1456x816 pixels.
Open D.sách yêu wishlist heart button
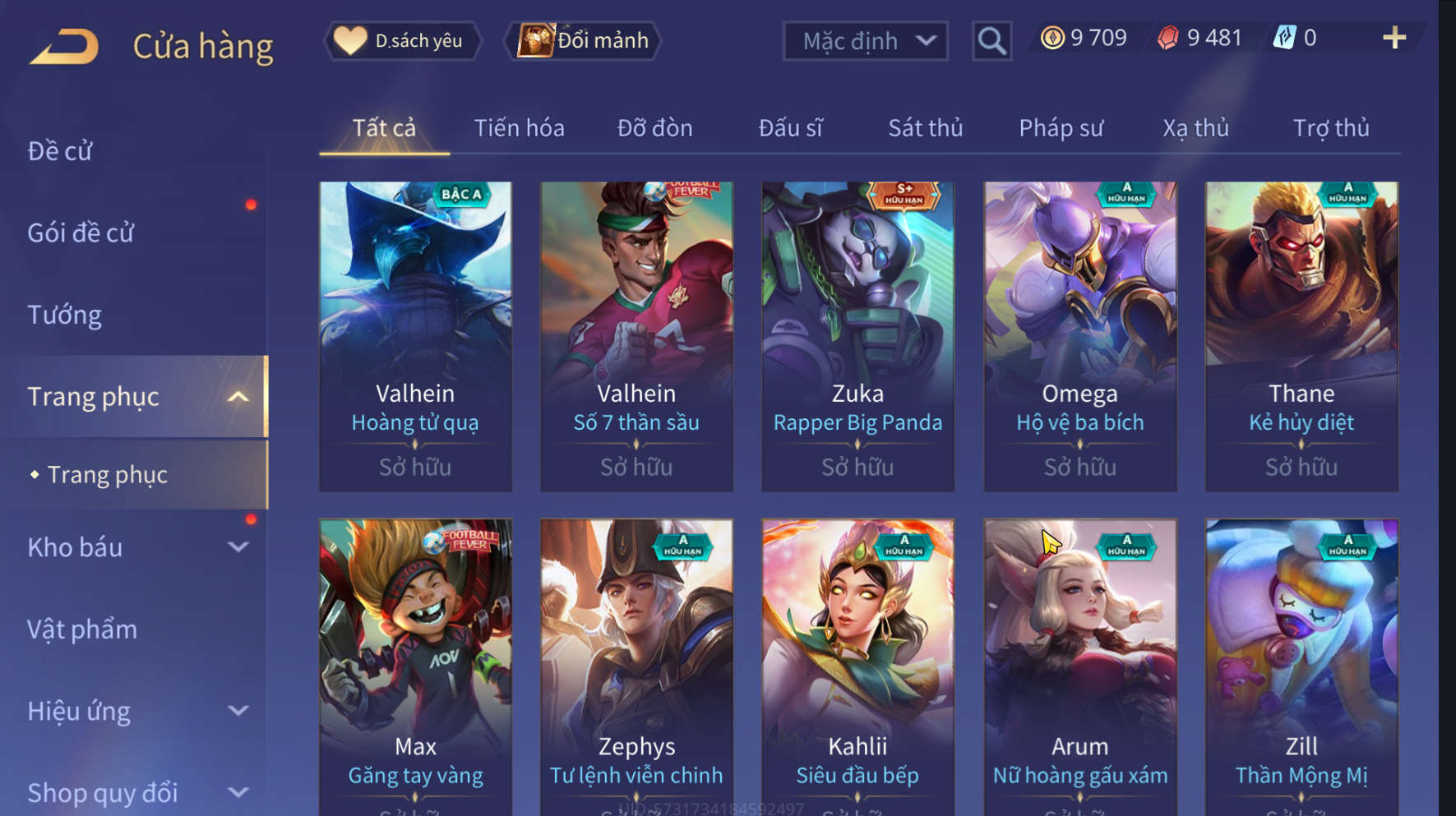(x=403, y=40)
